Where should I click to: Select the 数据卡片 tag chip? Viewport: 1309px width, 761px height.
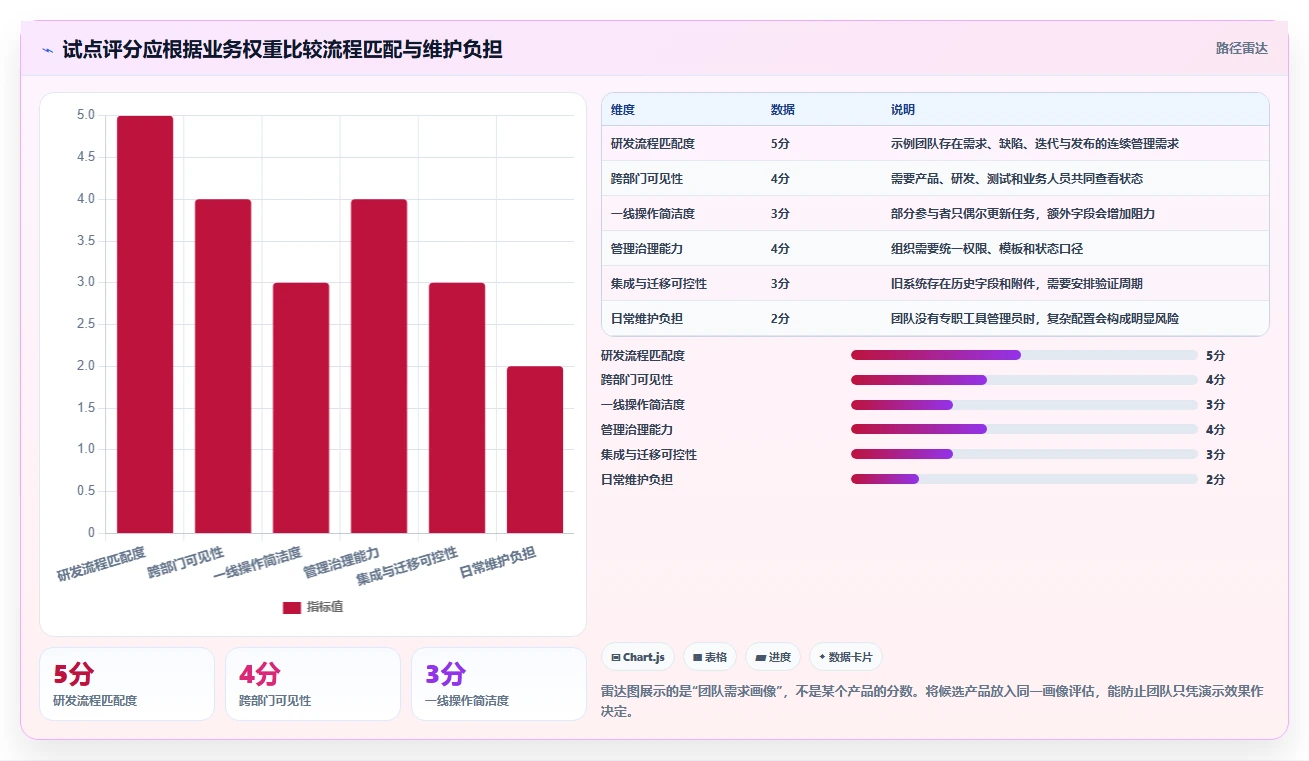[846, 657]
